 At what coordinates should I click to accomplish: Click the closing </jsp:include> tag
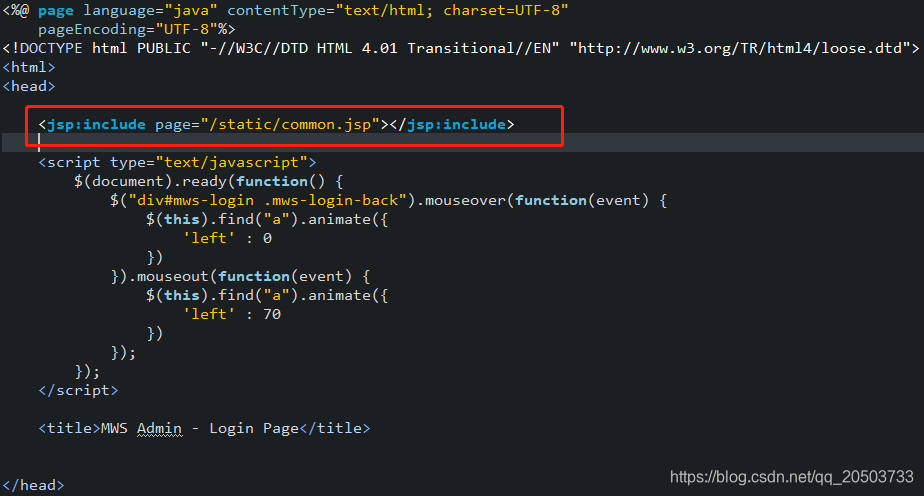point(452,124)
